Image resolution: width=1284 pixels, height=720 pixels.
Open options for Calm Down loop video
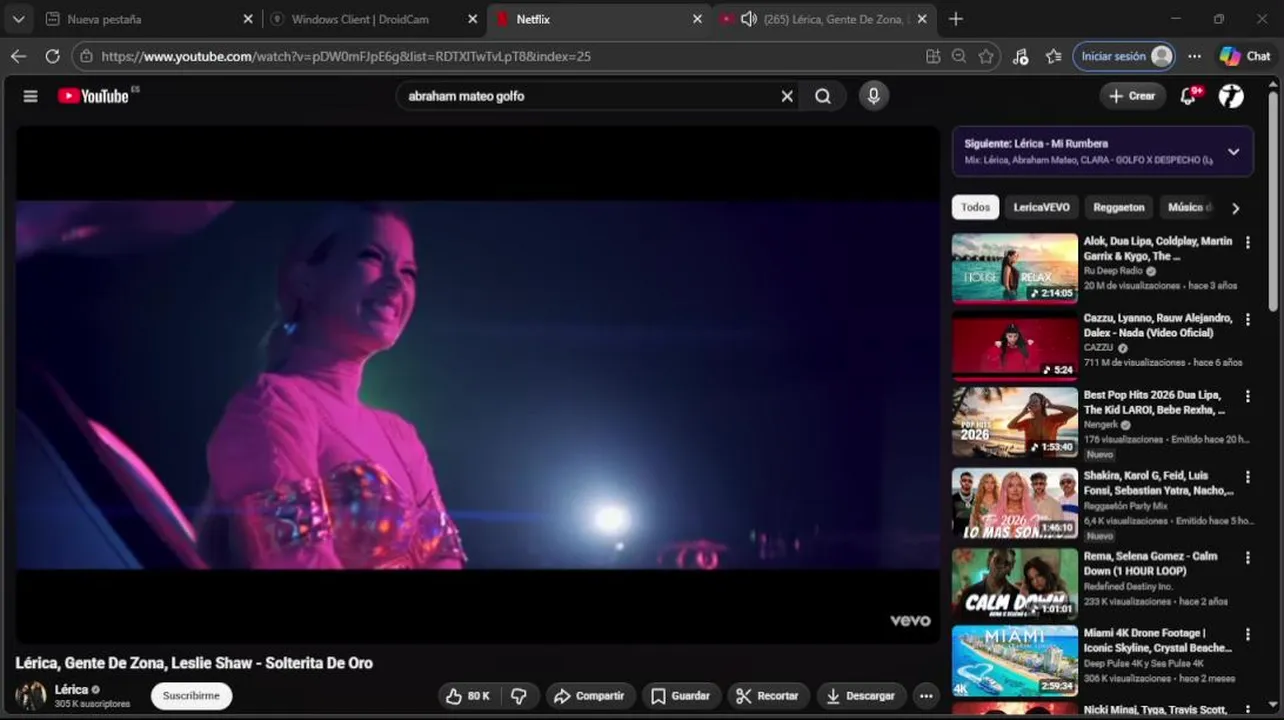1247,557
